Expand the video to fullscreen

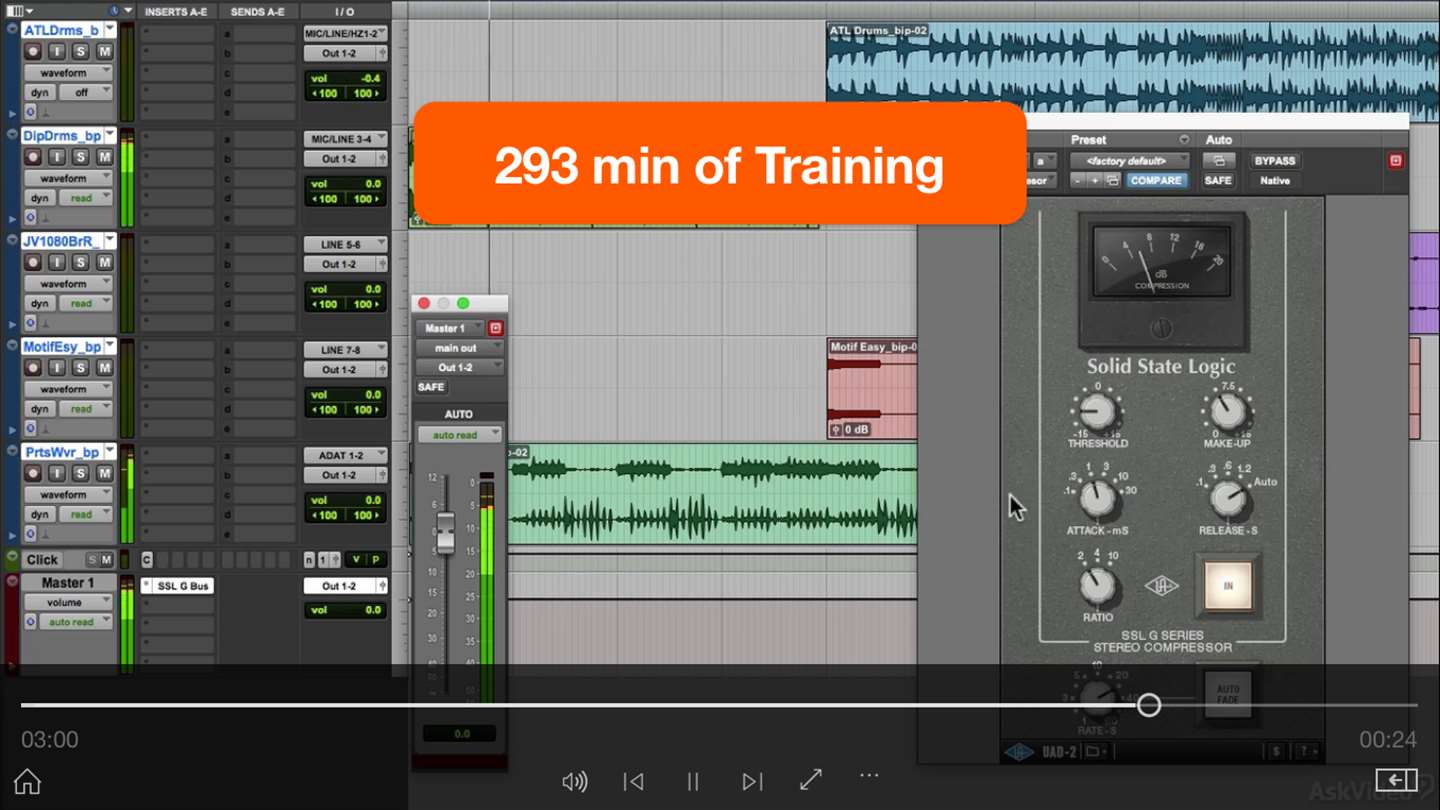[x=811, y=779]
